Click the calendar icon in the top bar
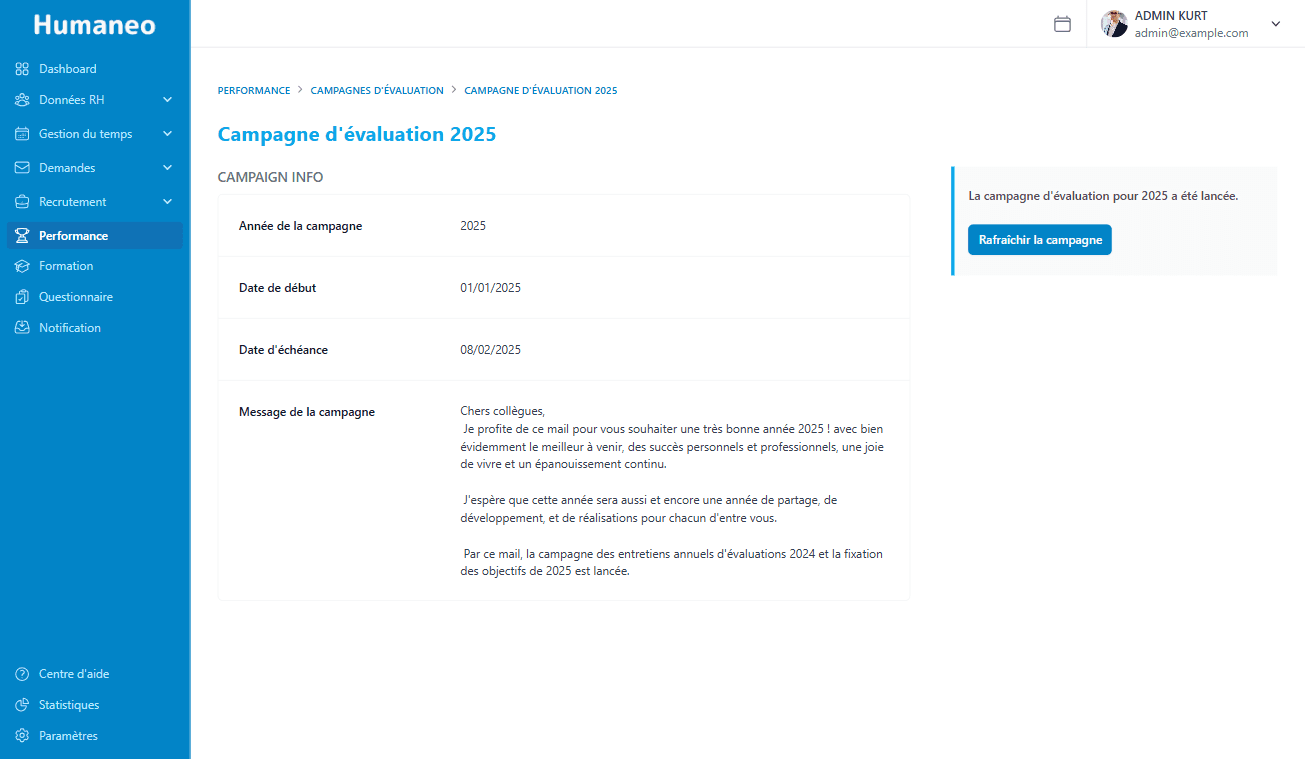The height and width of the screenshot is (759, 1305). pos(1063,23)
